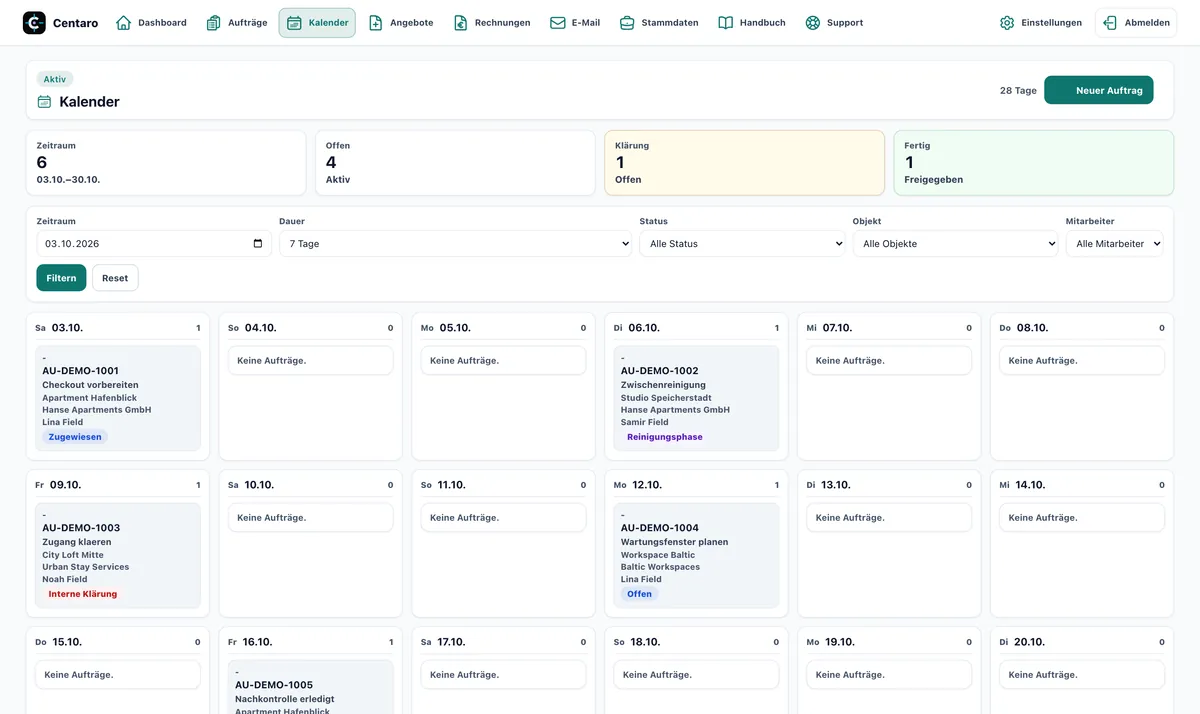Open the Dauer dropdown showing 7 Tage
The width and height of the screenshot is (1200, 714).
[455, 244]
